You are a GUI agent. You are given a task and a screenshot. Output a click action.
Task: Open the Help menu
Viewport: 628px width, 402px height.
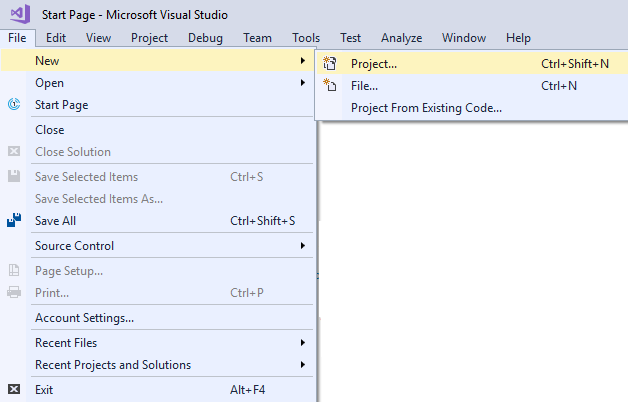[518, 38]
